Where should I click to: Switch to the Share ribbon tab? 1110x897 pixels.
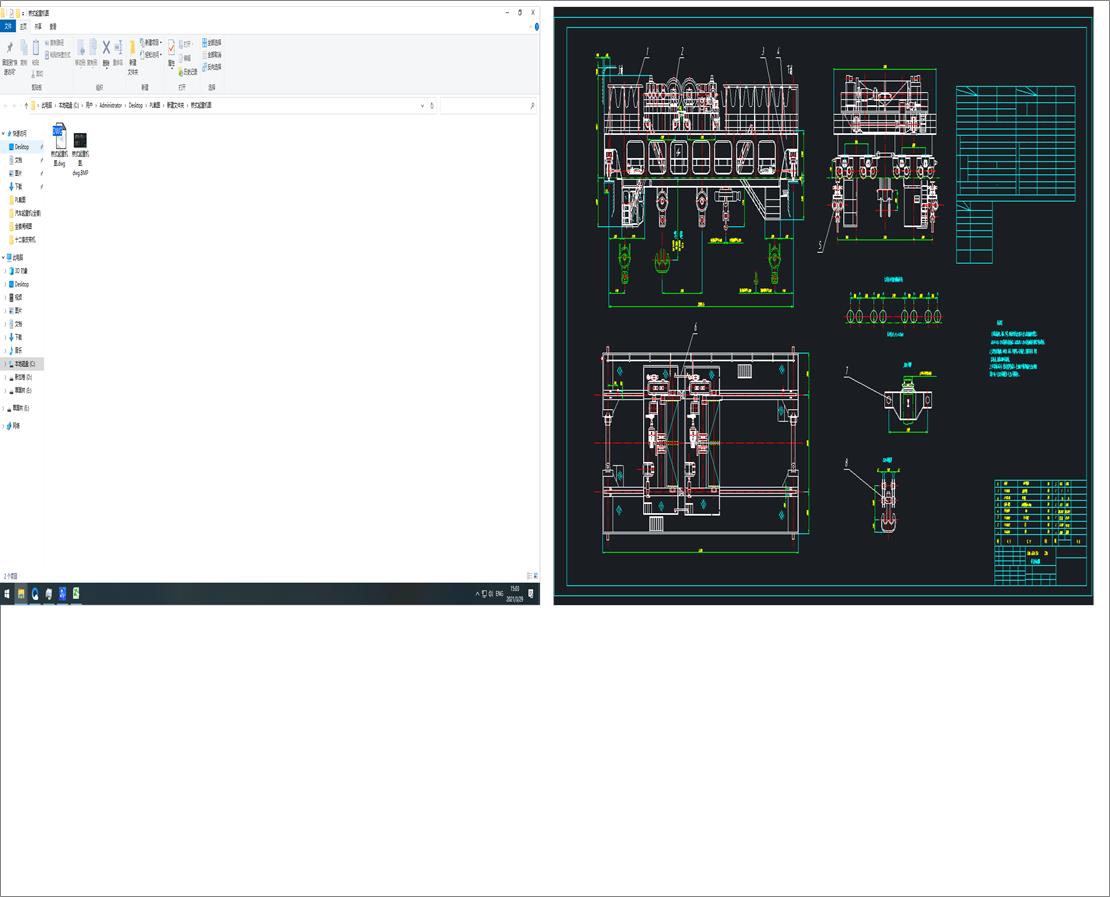tap(38, 26)
